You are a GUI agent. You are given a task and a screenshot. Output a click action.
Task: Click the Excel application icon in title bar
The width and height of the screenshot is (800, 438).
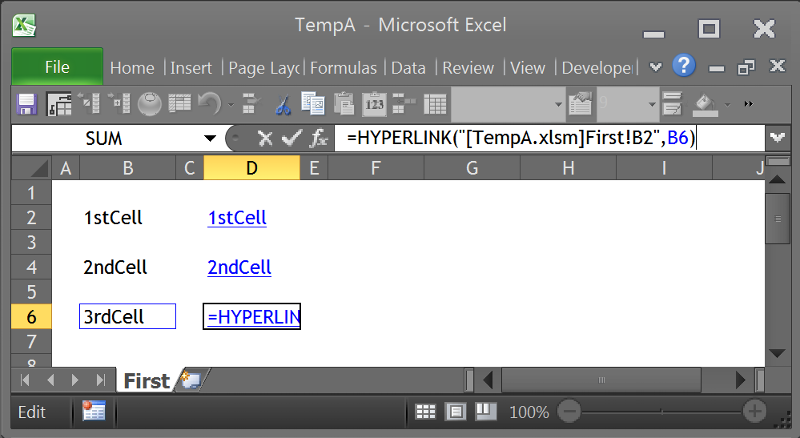click(24, 26)
